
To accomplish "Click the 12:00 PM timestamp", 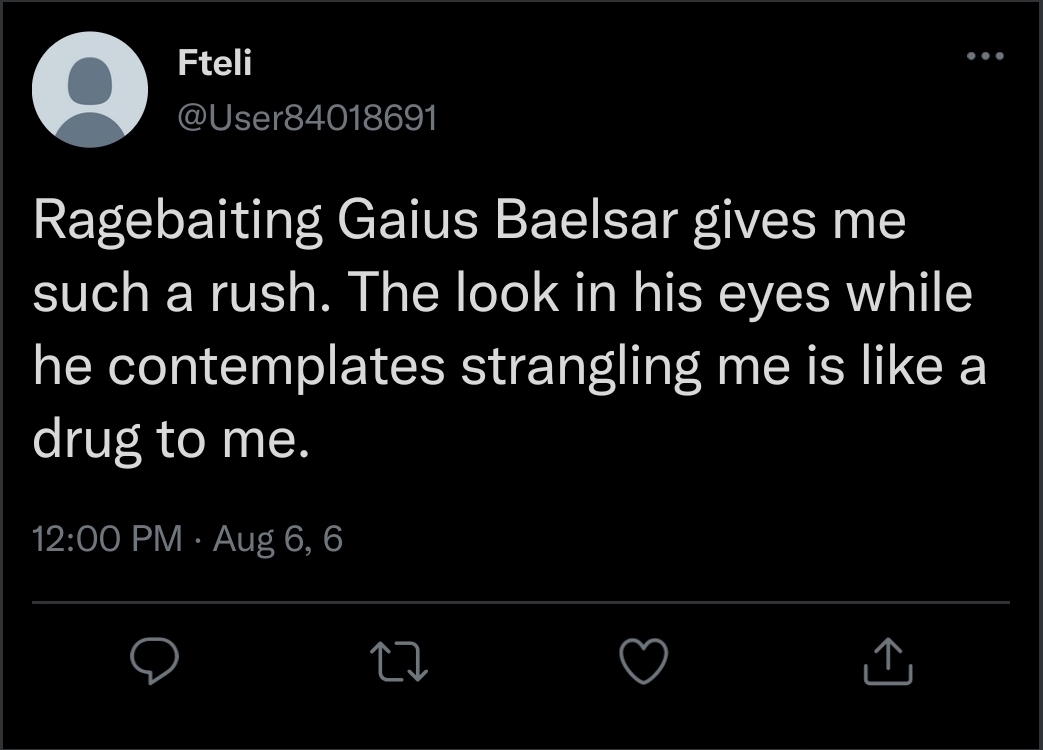I will click(107, 539).
